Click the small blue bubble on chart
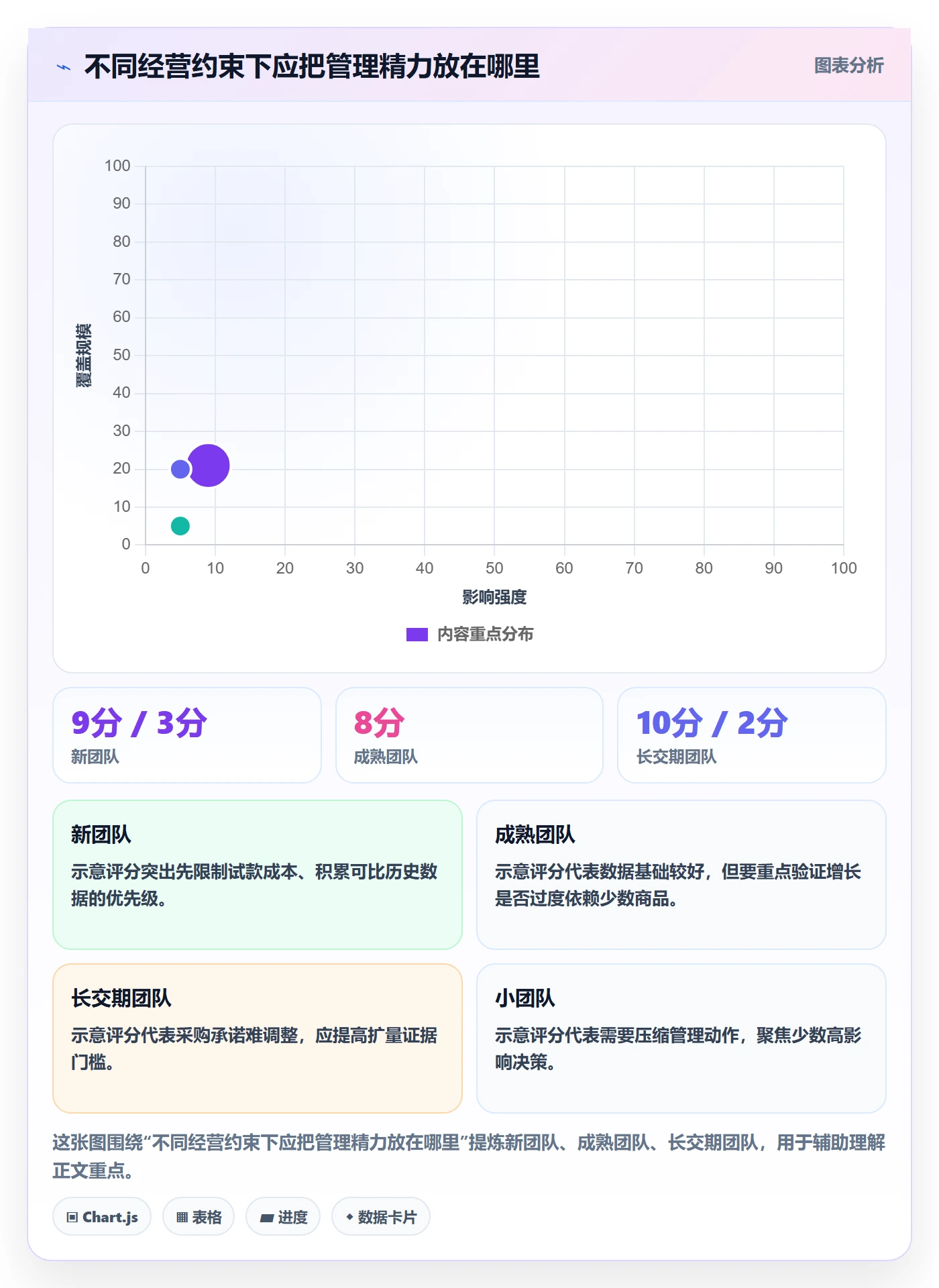939x1288 pixels. pos(180,469)
